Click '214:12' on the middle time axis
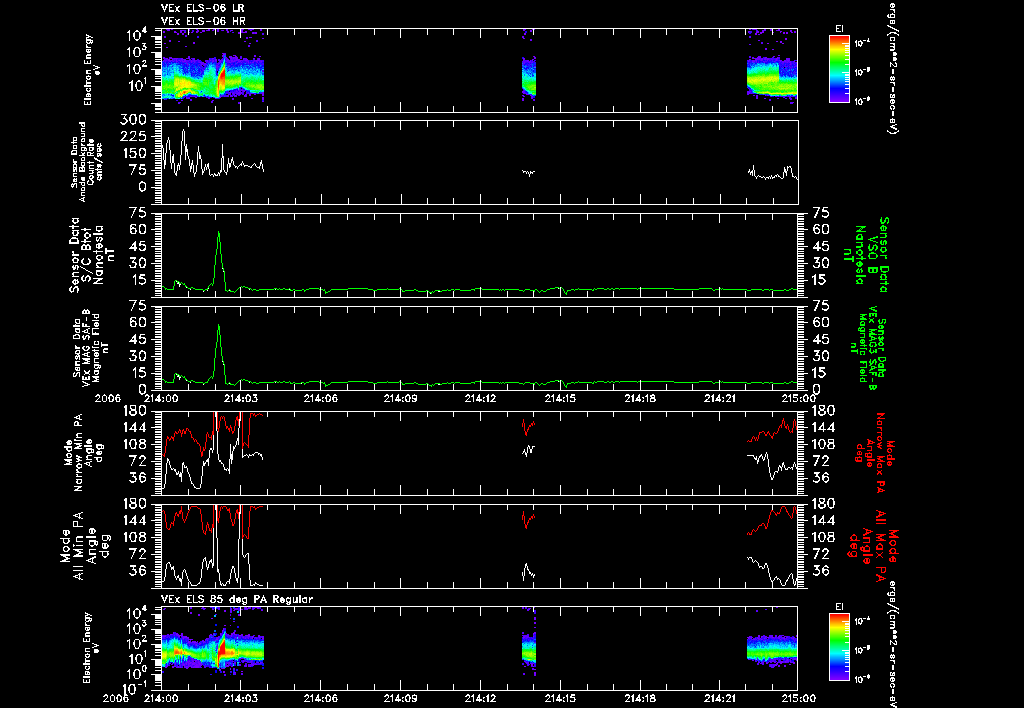 [480, 398]
